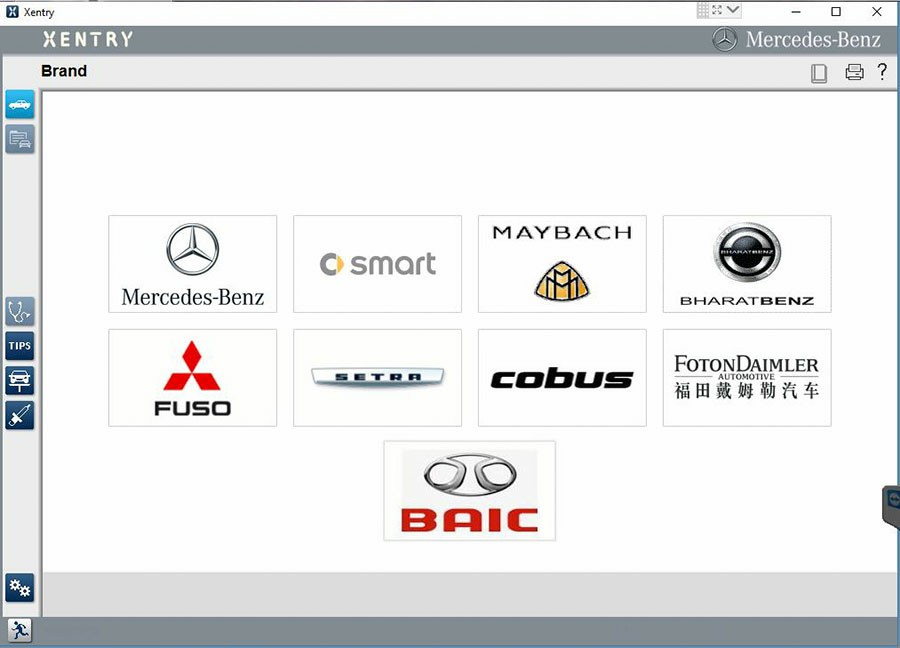This screenshot has width=900, height=648.
Task: Open the vehicle data list sidebar icon
Action: [20, 139]
